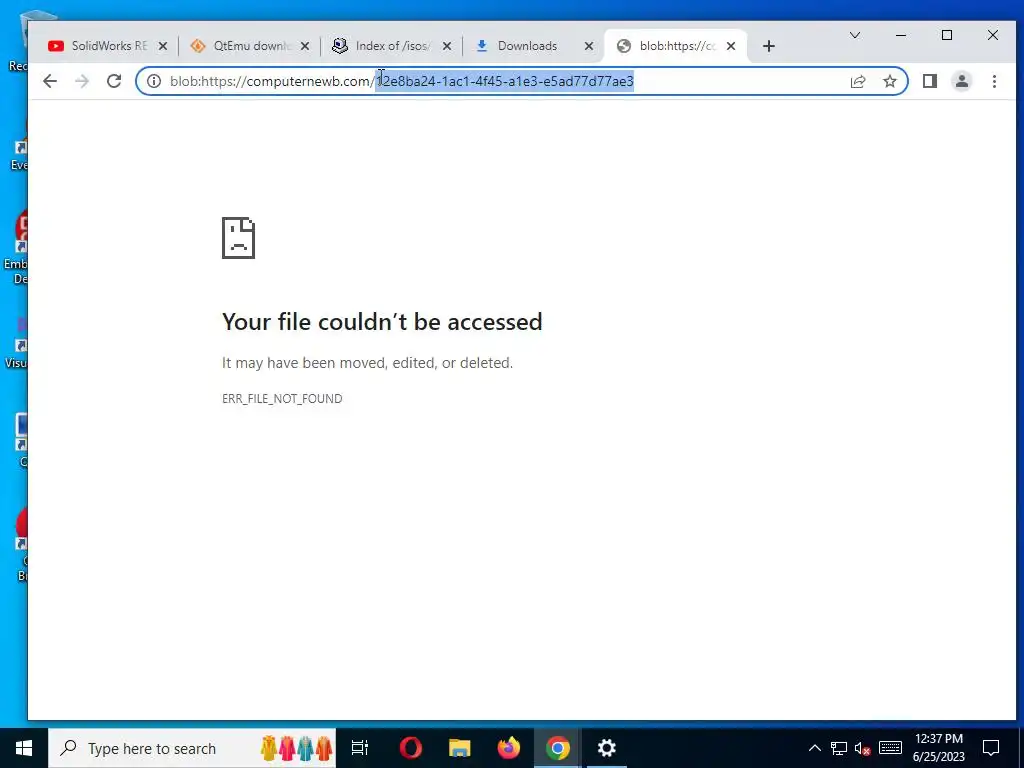The height and width of the screenshot is (768, 1024).
Task: Click the "Your file couldn't be accessed" heading
Action: coord(382,321)
